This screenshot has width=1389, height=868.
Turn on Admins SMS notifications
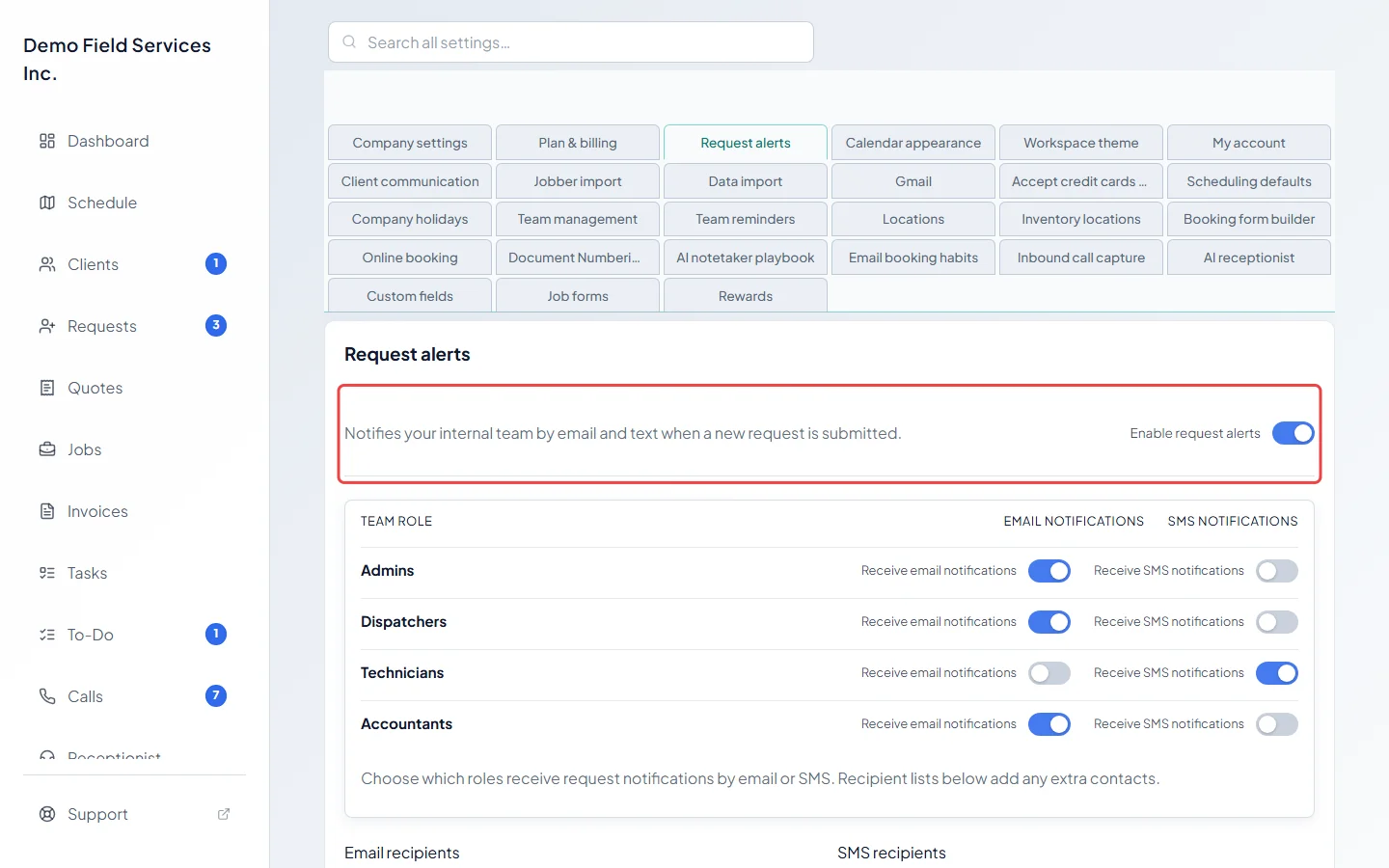coord(1277,571)
